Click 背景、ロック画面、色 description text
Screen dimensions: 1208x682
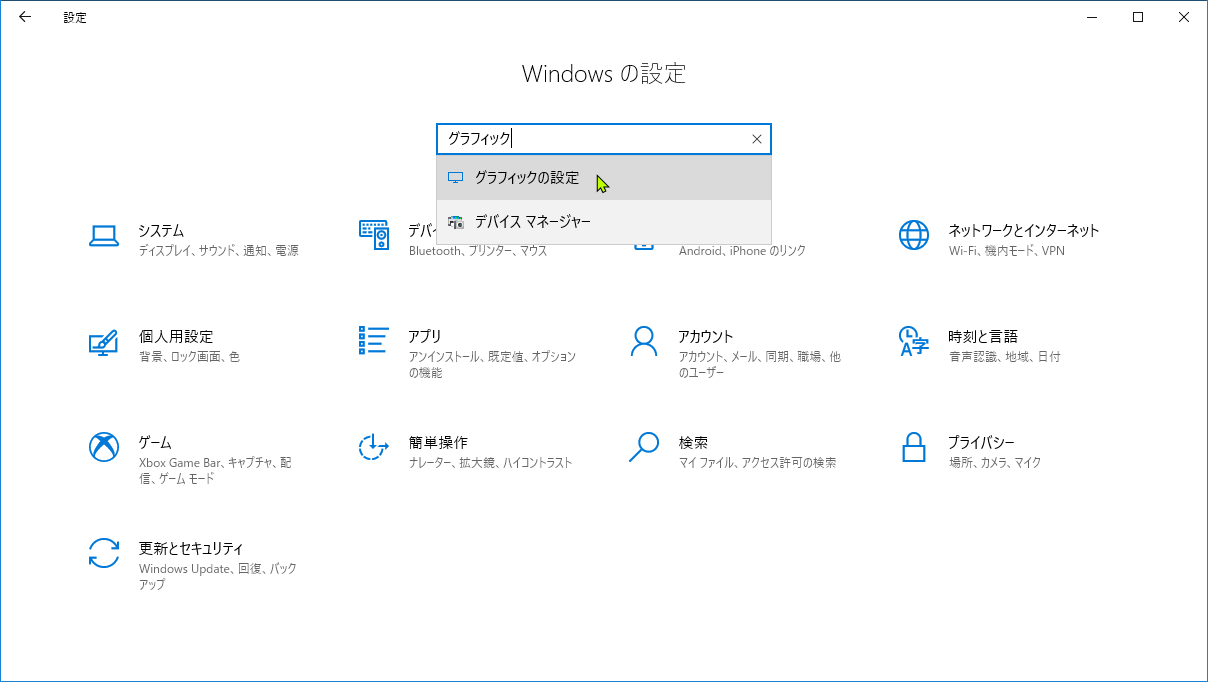tap(189, 357)
